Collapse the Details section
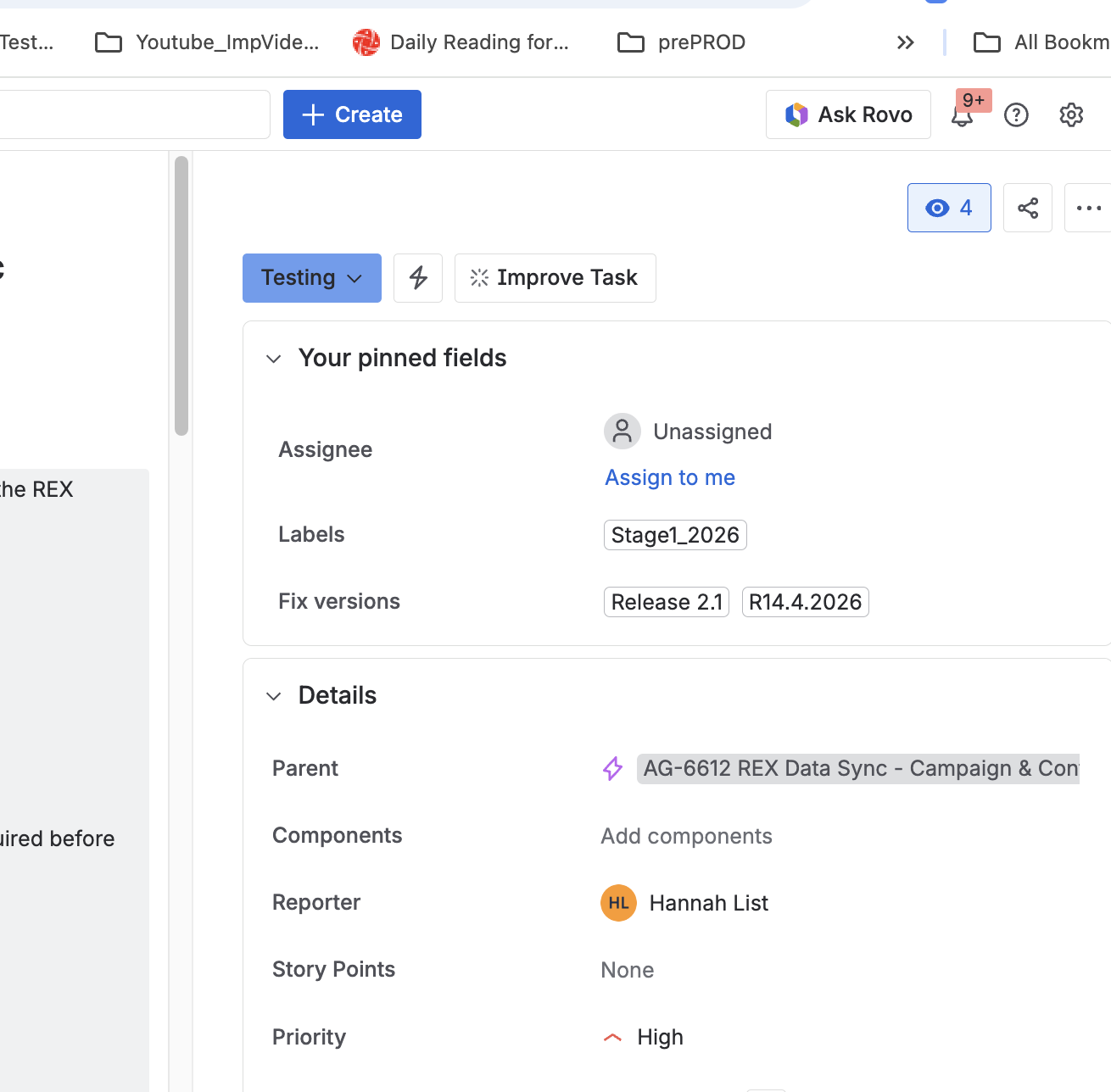 pos(273,696)
